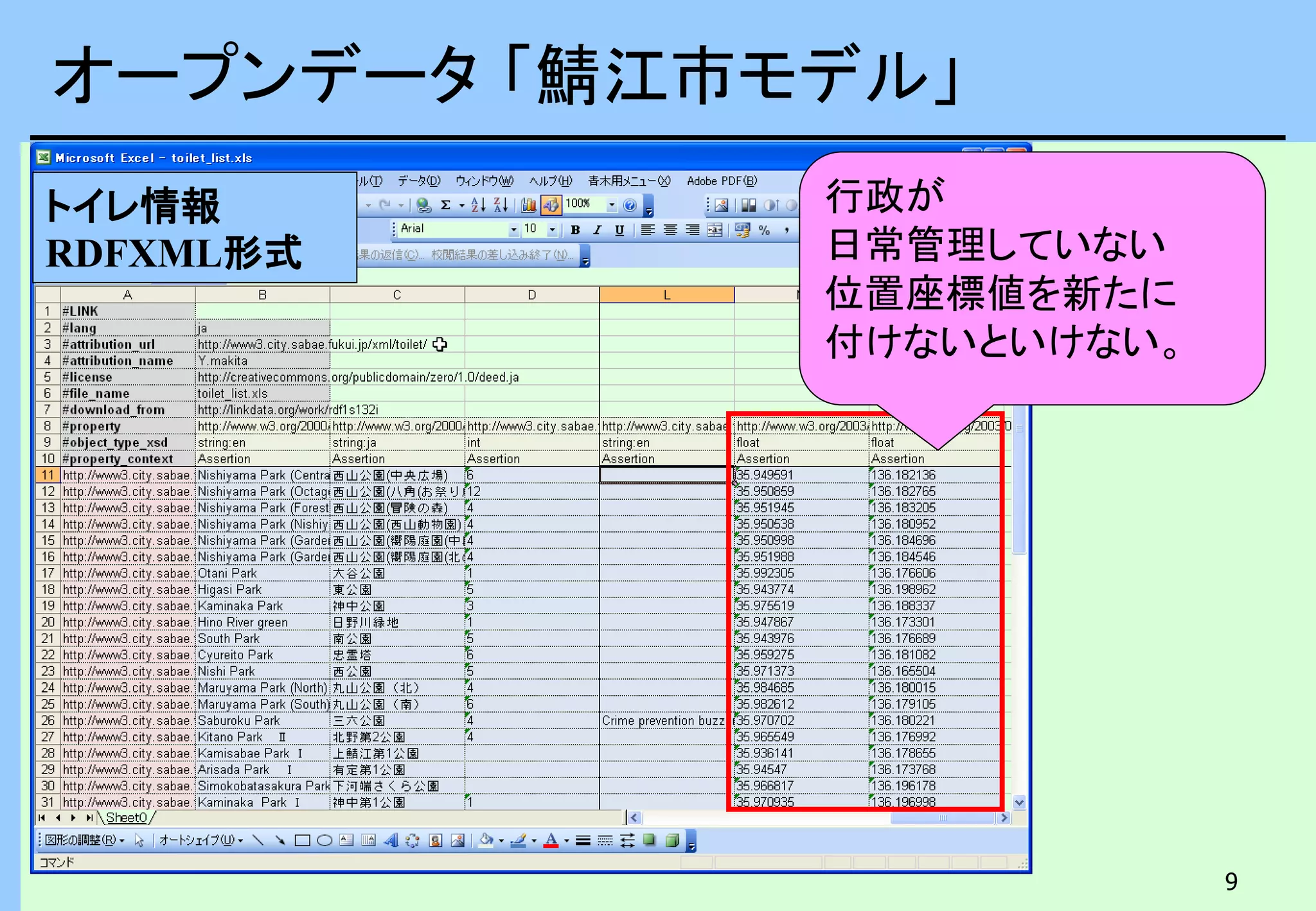The image size is (1316, 911).
Task: Switch to the Sheet0 tab
Action: coord(127,818)
